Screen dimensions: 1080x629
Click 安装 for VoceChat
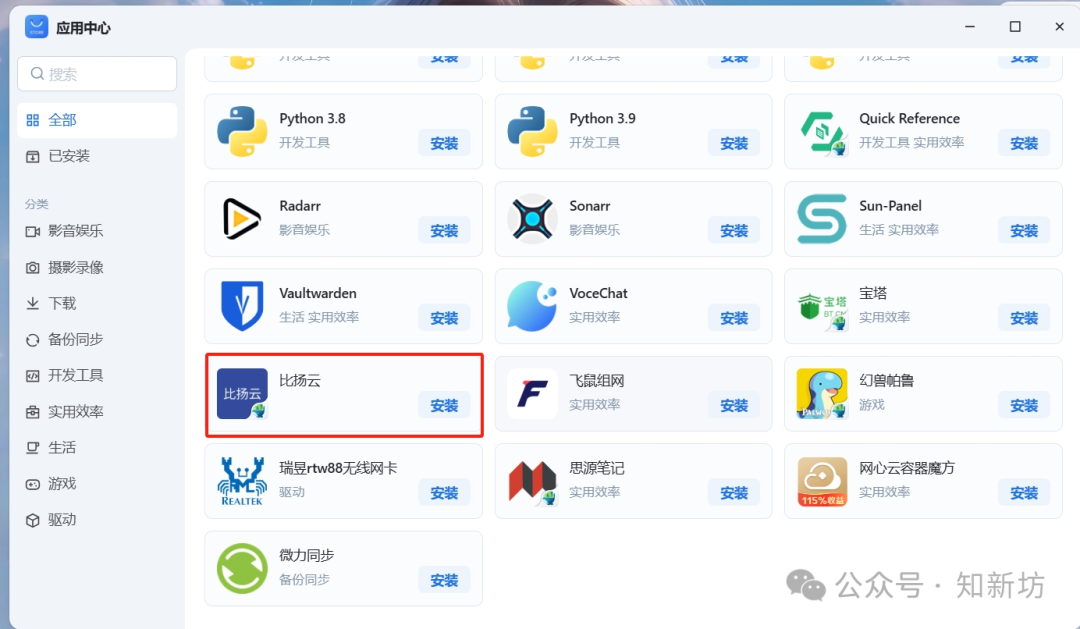point(734,318)
